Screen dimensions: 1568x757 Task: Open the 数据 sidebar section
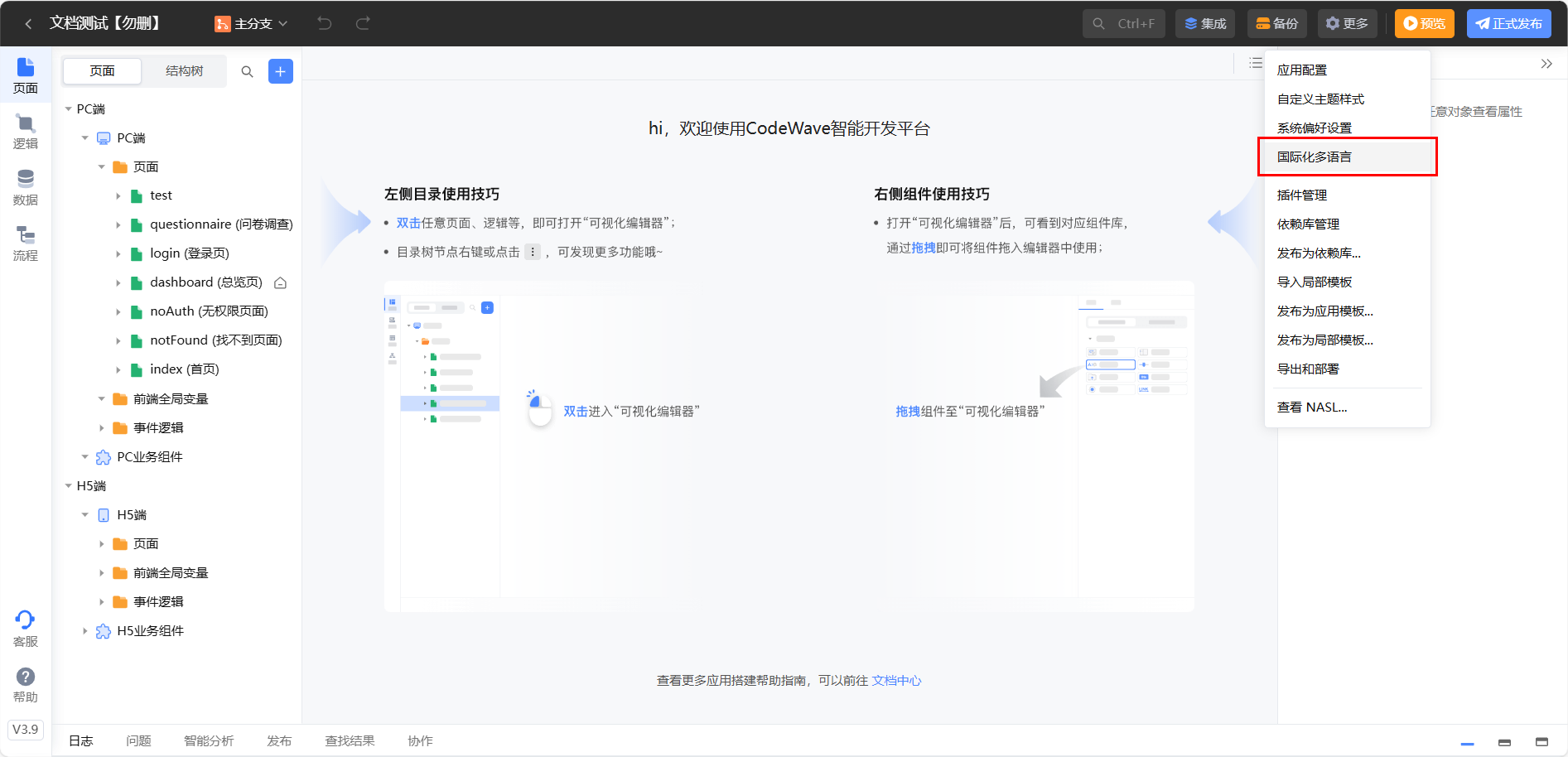26,188
